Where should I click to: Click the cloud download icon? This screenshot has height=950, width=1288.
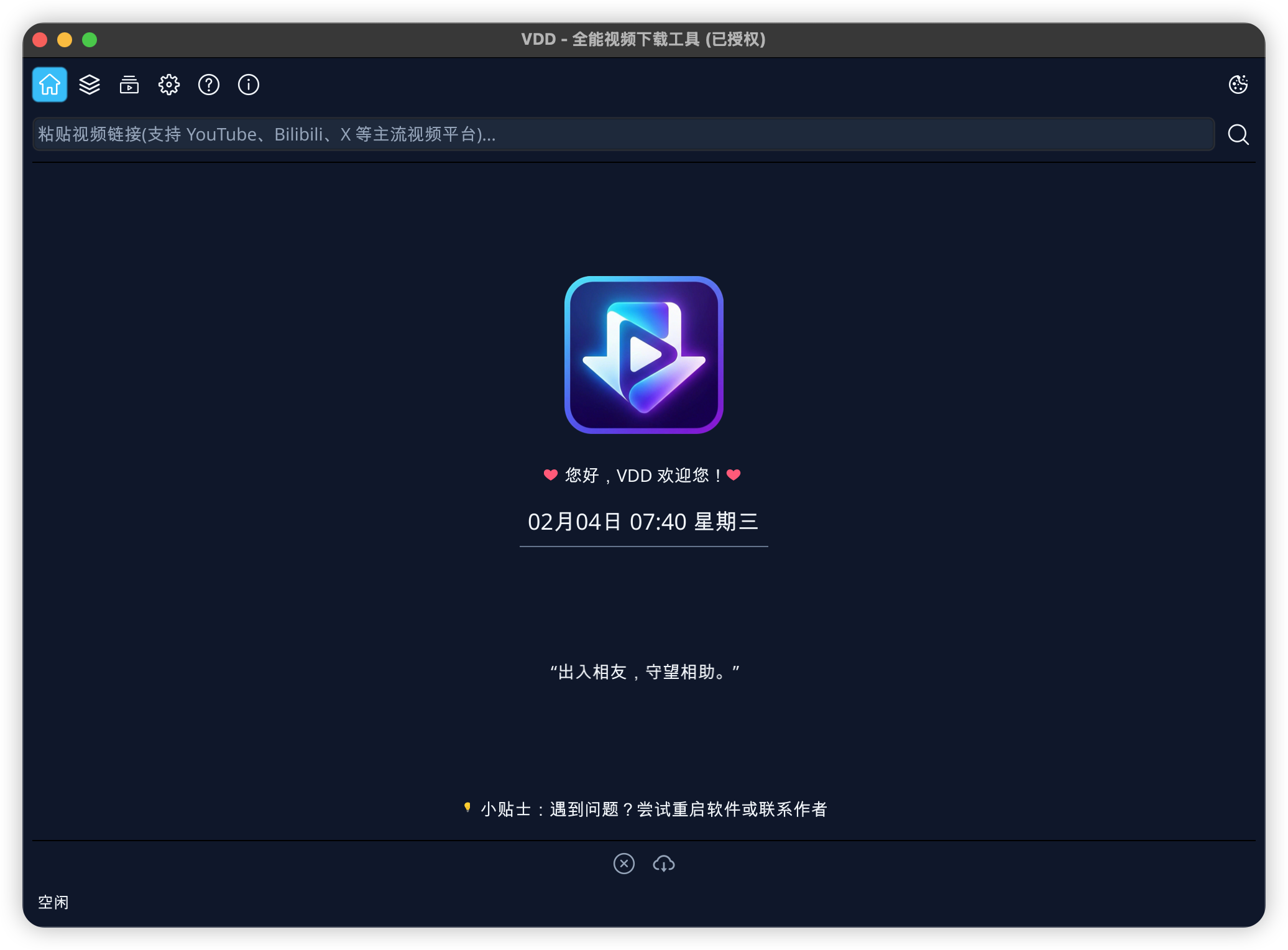(664, 864)
